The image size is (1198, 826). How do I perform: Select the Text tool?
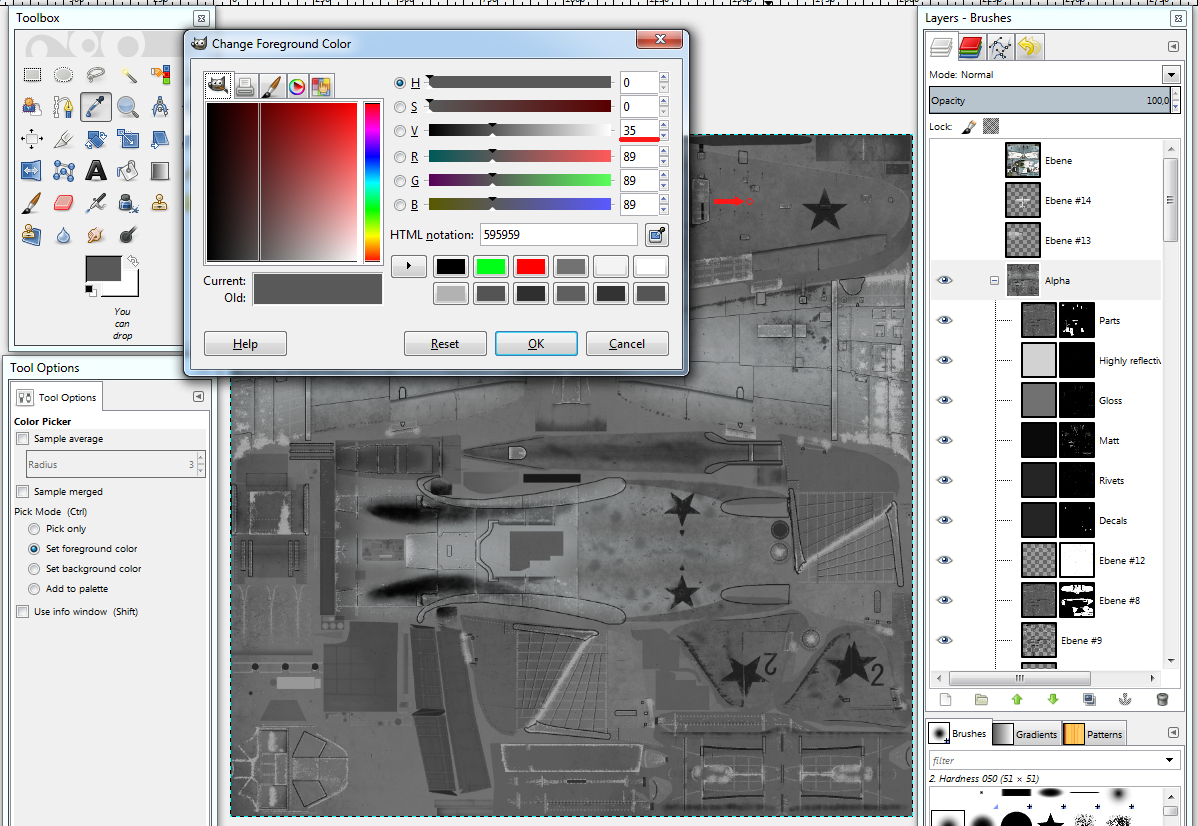[96, 170]
